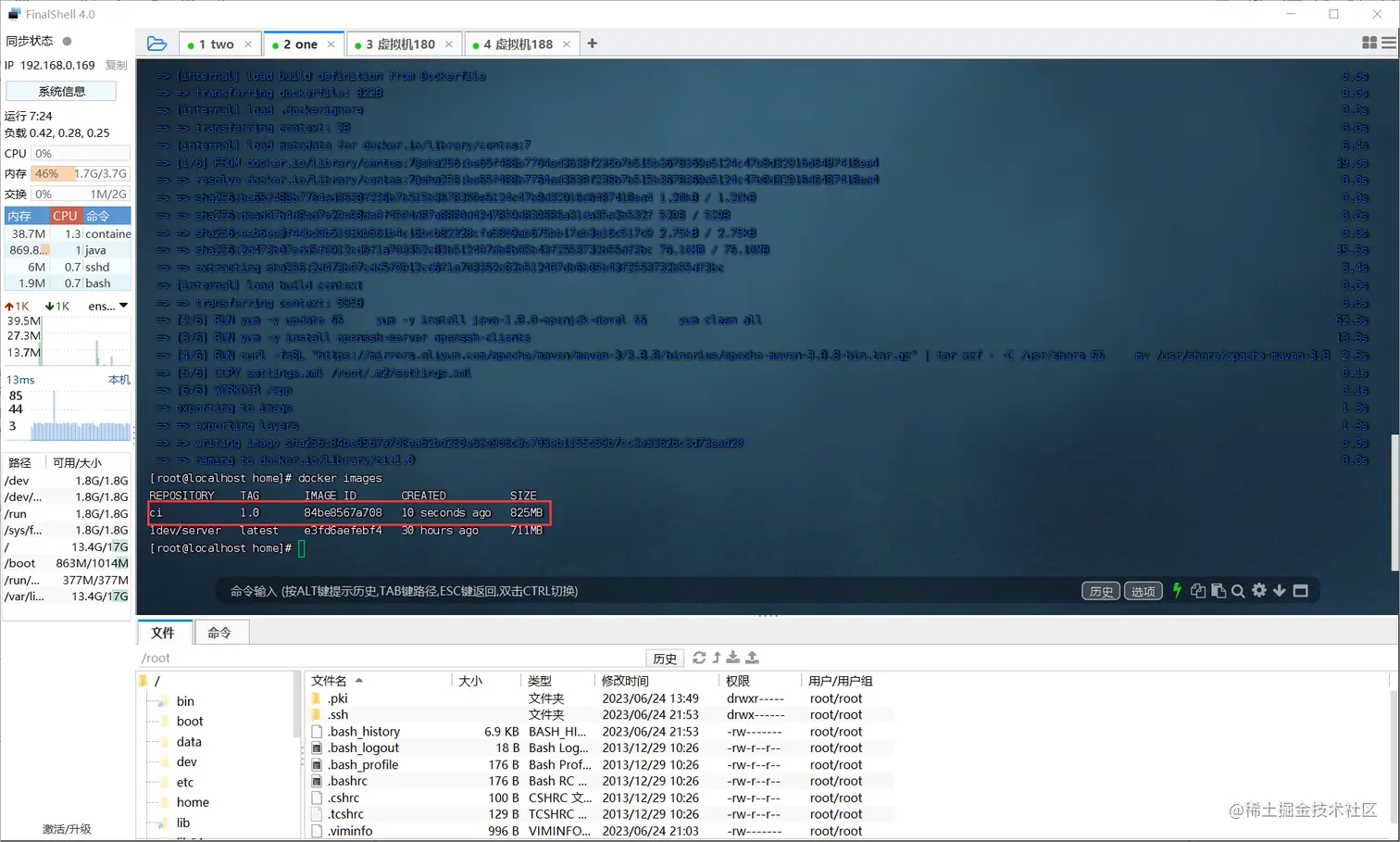The height and width of the screenshot is (842, 1400).
Task: Select the home folder in tree
Action: (x=193, y=802)
